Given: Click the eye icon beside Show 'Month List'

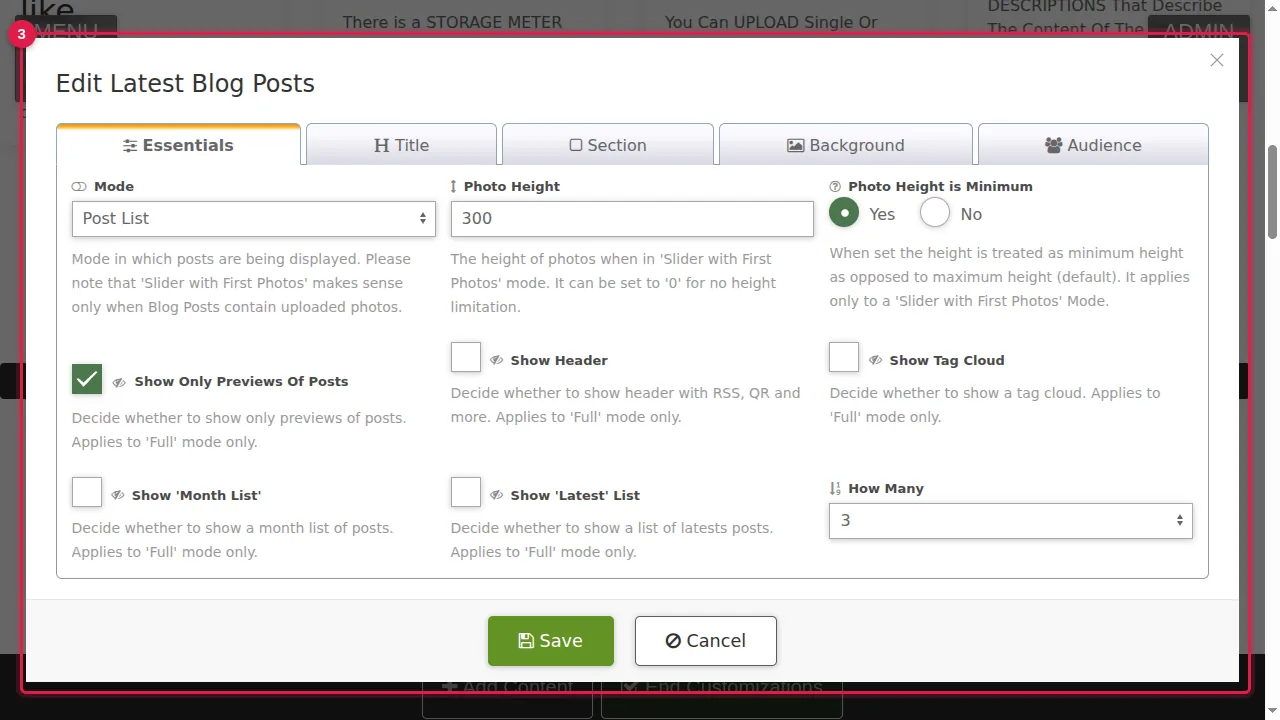Looking at the screenshot, I should point(118,495).
